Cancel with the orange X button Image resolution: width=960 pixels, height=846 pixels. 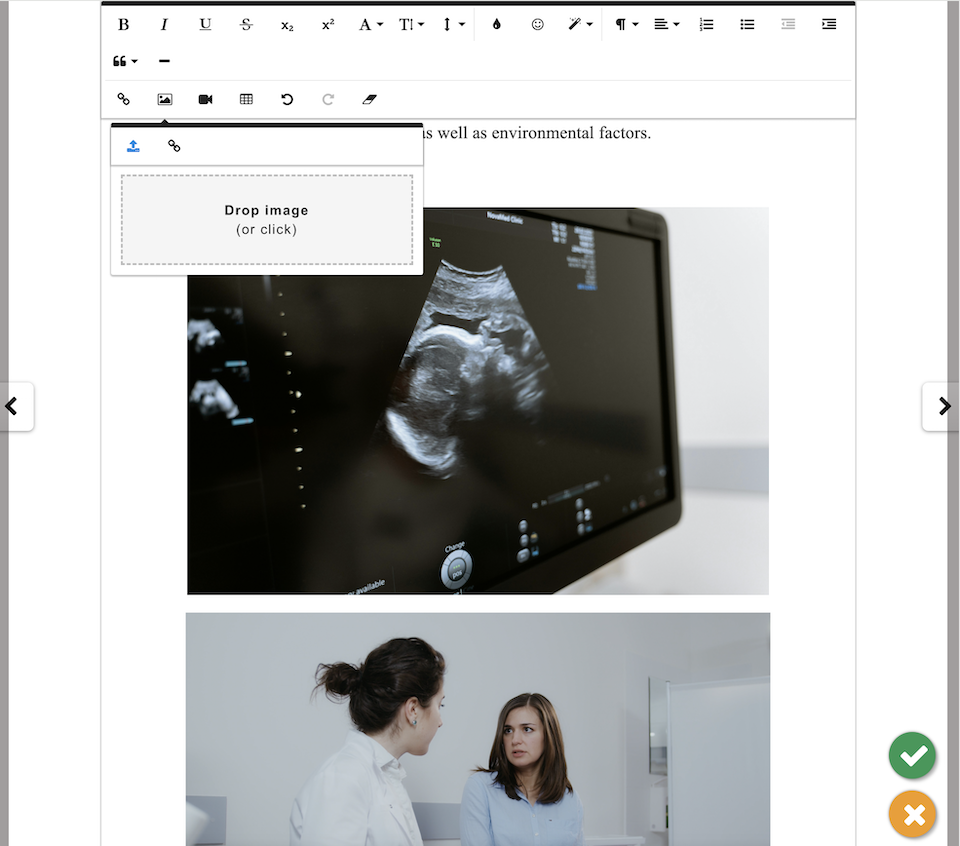912,815
